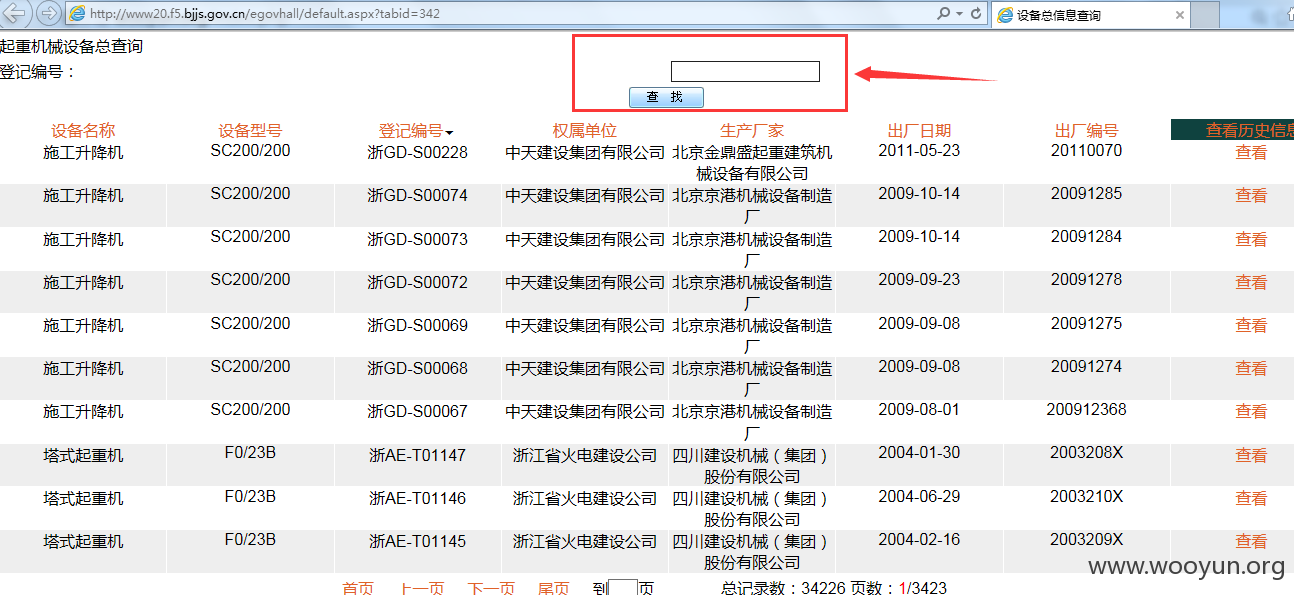Select registration number 浙GD-S00228

pos(417,153)
